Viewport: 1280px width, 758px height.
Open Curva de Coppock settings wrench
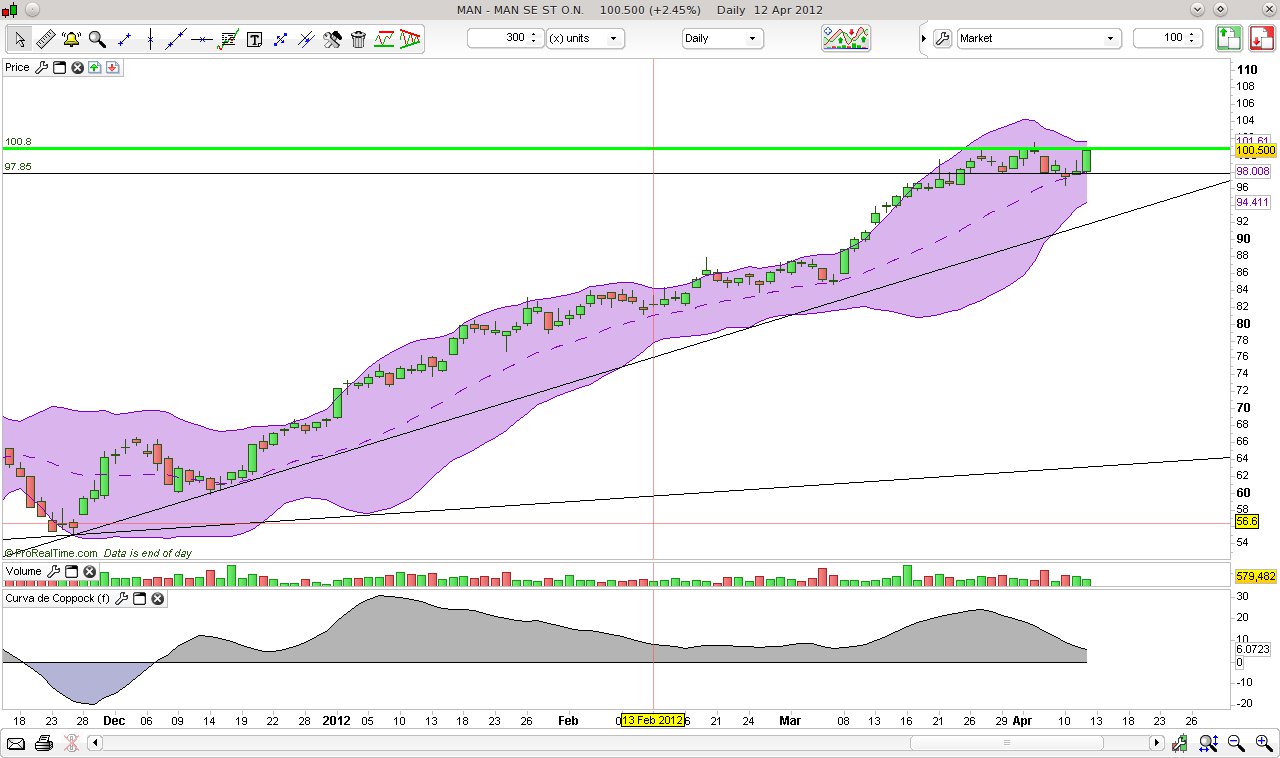click(x=122, y=598)
